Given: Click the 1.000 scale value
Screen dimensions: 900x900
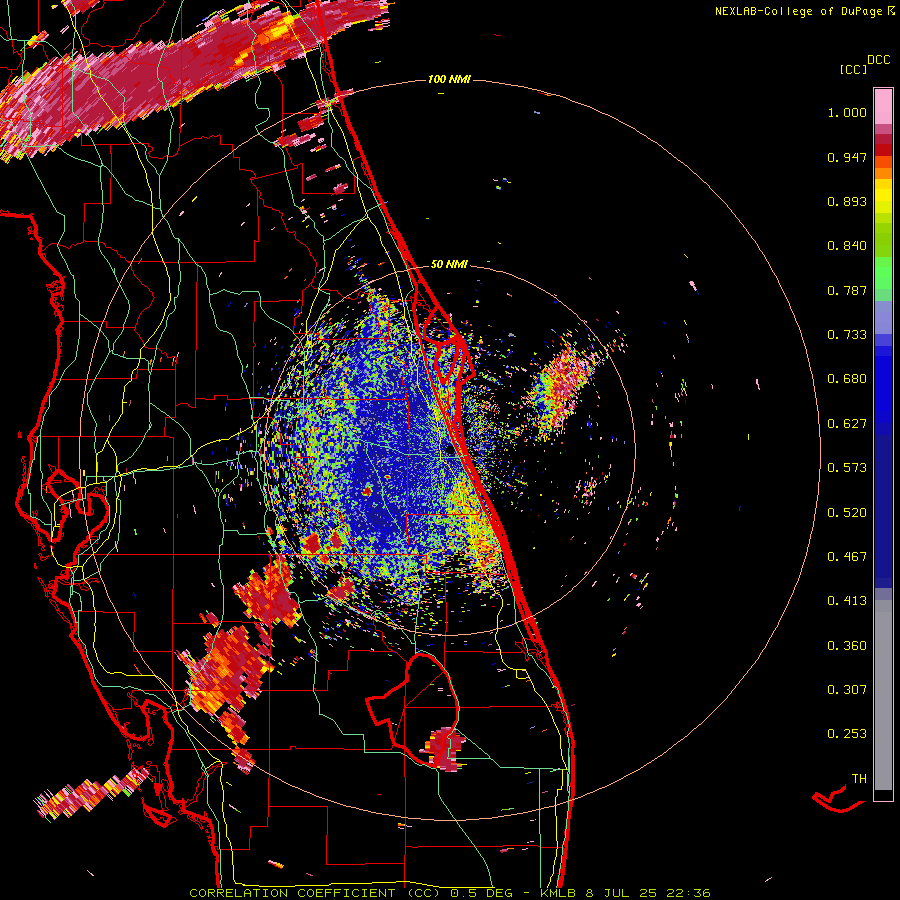Looking at the screenshot, I should click(x=847, y=112).
